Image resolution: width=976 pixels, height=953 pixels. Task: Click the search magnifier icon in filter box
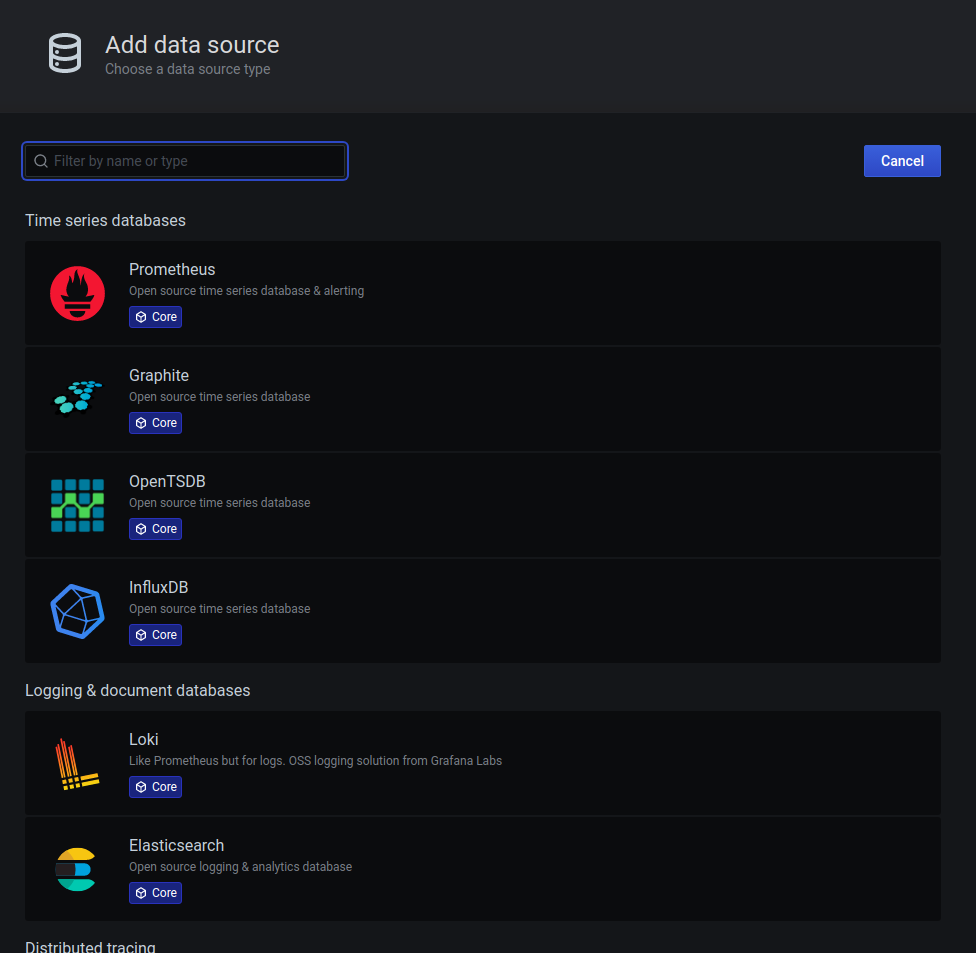pyautogui.click(x=41, y=161)
